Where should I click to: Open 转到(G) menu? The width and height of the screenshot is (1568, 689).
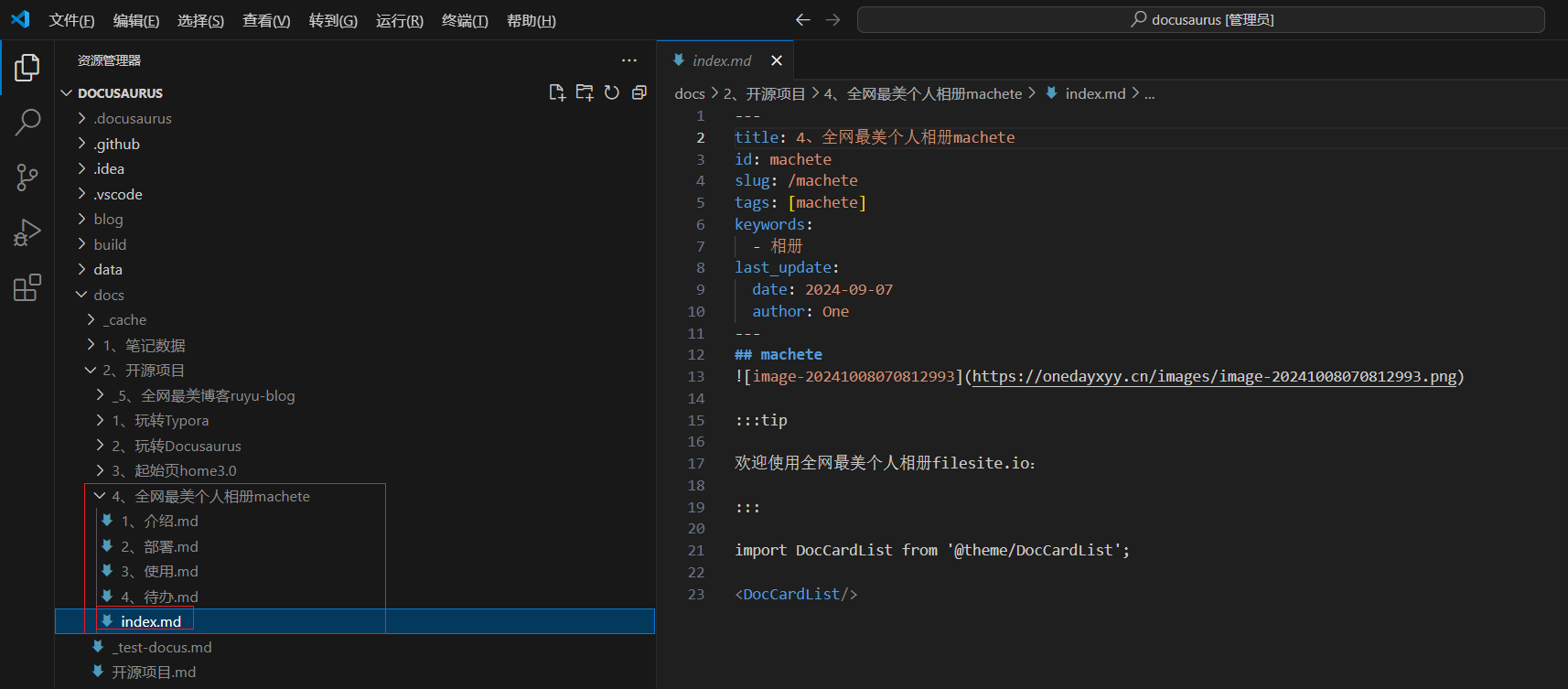click(x=333, y=20)
